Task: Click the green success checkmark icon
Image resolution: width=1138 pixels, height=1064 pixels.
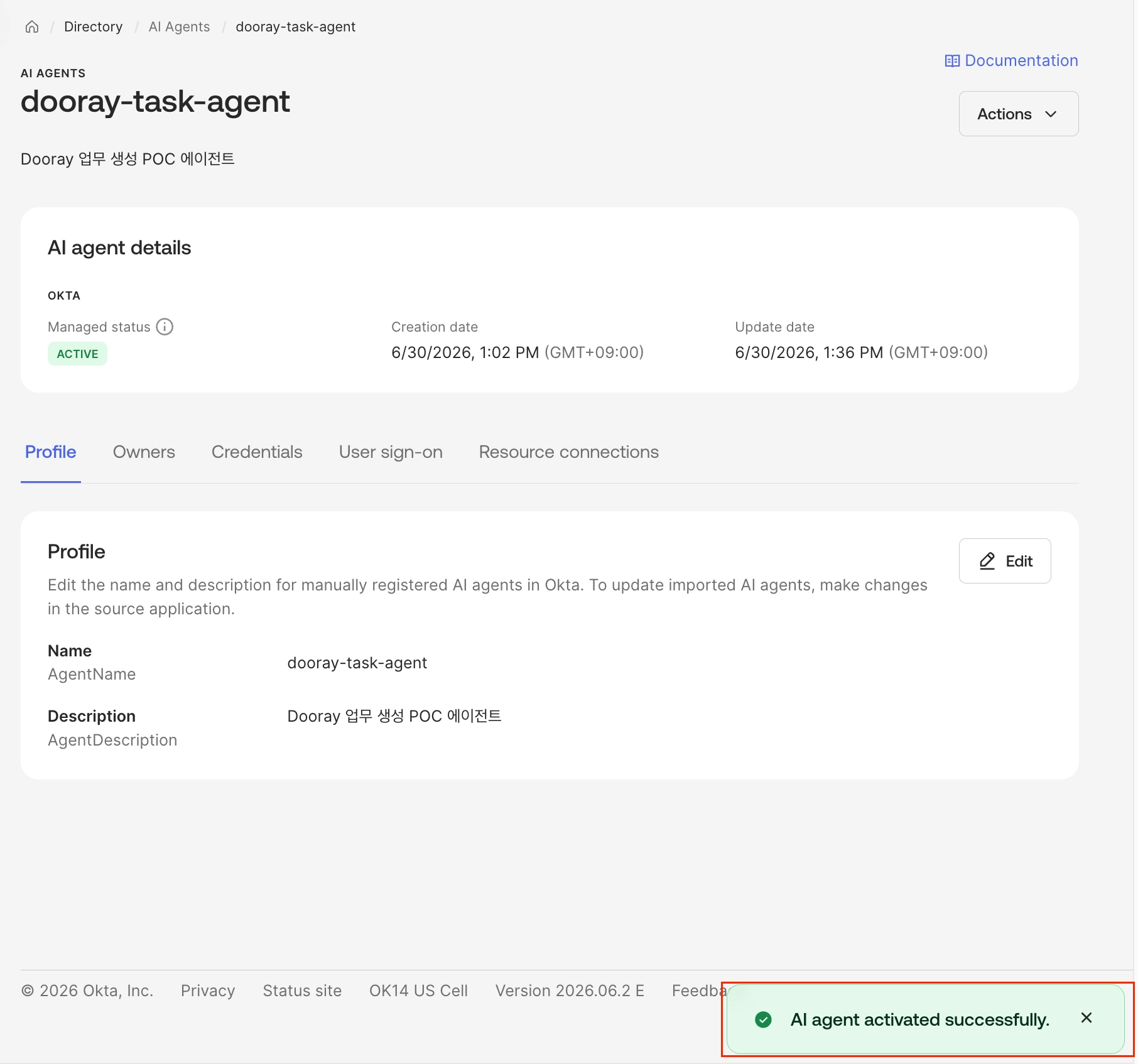Action: [763, 1019]
